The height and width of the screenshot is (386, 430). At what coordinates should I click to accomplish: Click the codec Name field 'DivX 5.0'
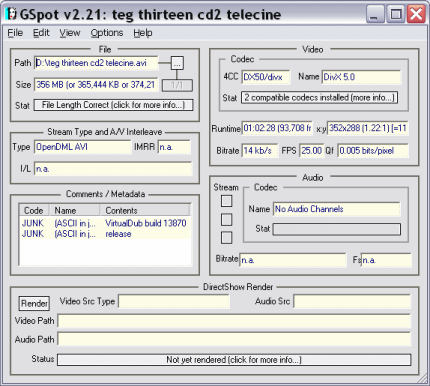[x=361, y=77]
